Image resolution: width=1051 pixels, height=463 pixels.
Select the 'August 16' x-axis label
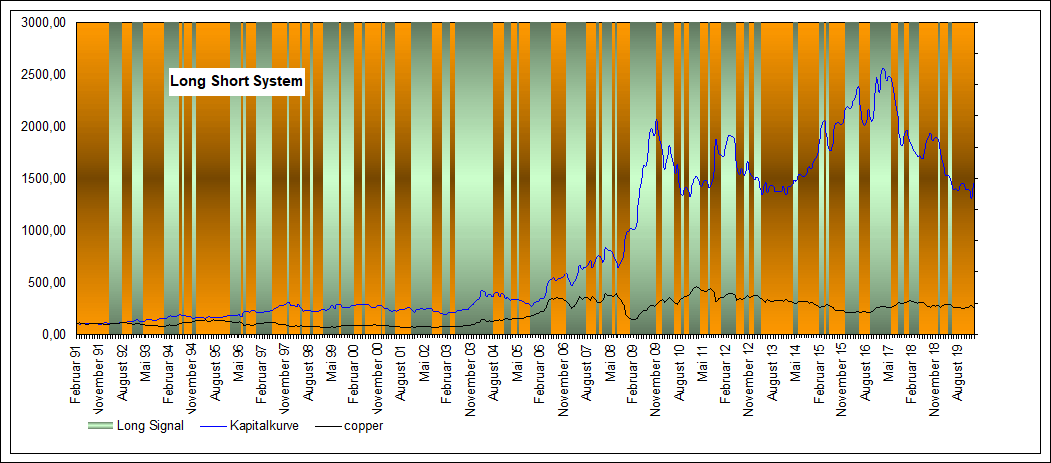[864, 373]
